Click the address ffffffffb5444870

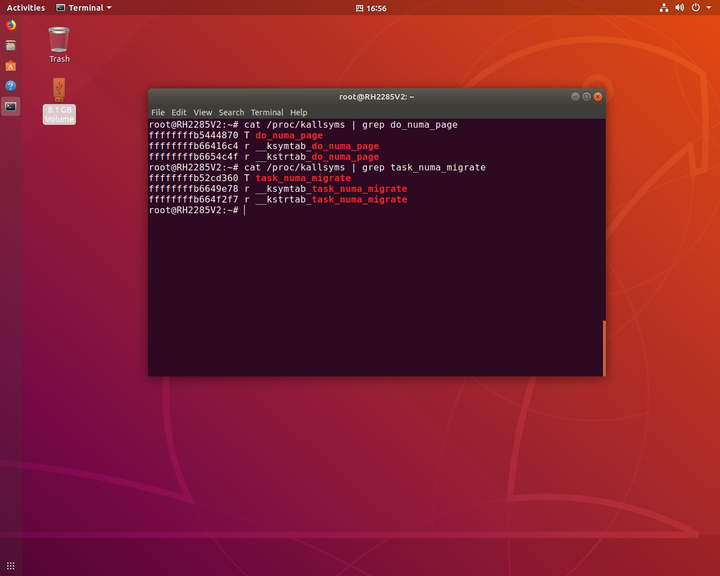(x=193, y=136)
